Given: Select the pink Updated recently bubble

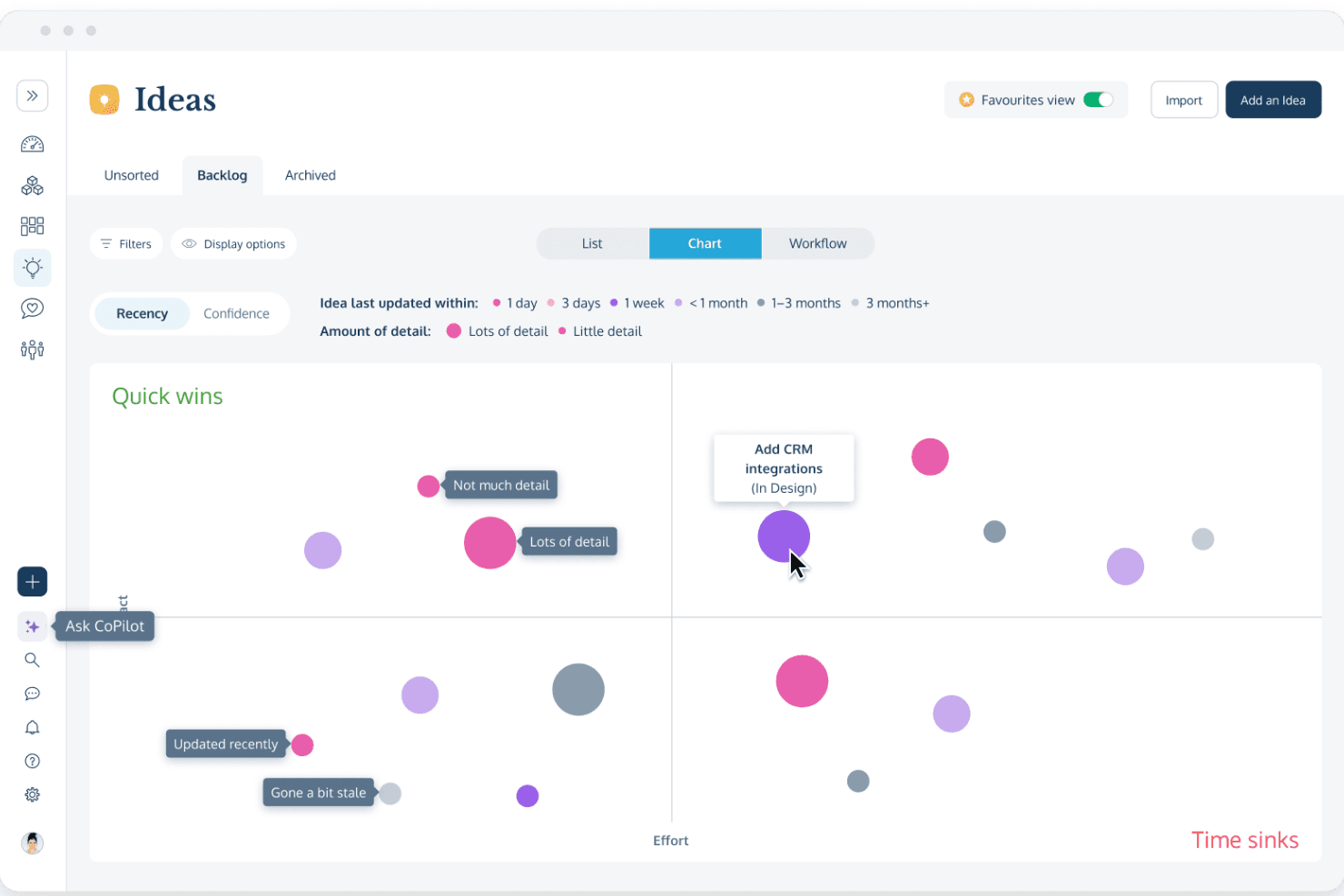Looking at the screenshot, I should pos(302,744).
